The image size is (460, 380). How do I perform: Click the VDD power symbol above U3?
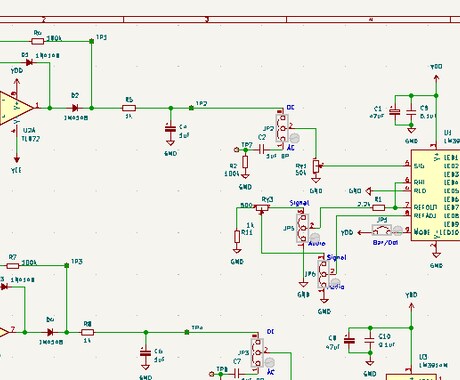click(411, 307)
